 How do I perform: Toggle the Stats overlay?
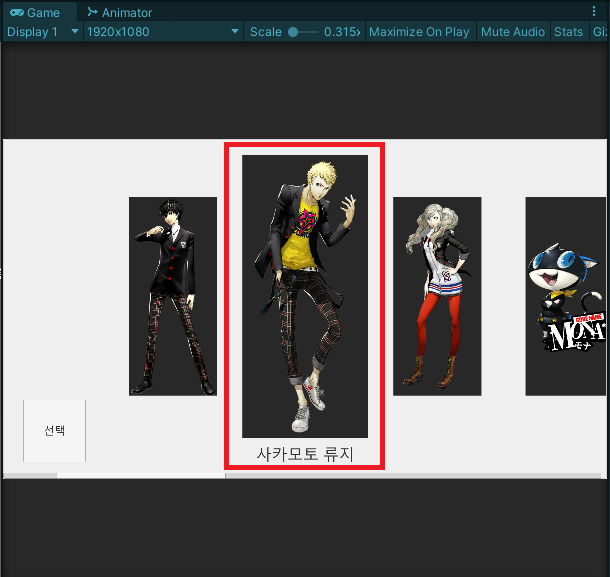coord(568,32)
